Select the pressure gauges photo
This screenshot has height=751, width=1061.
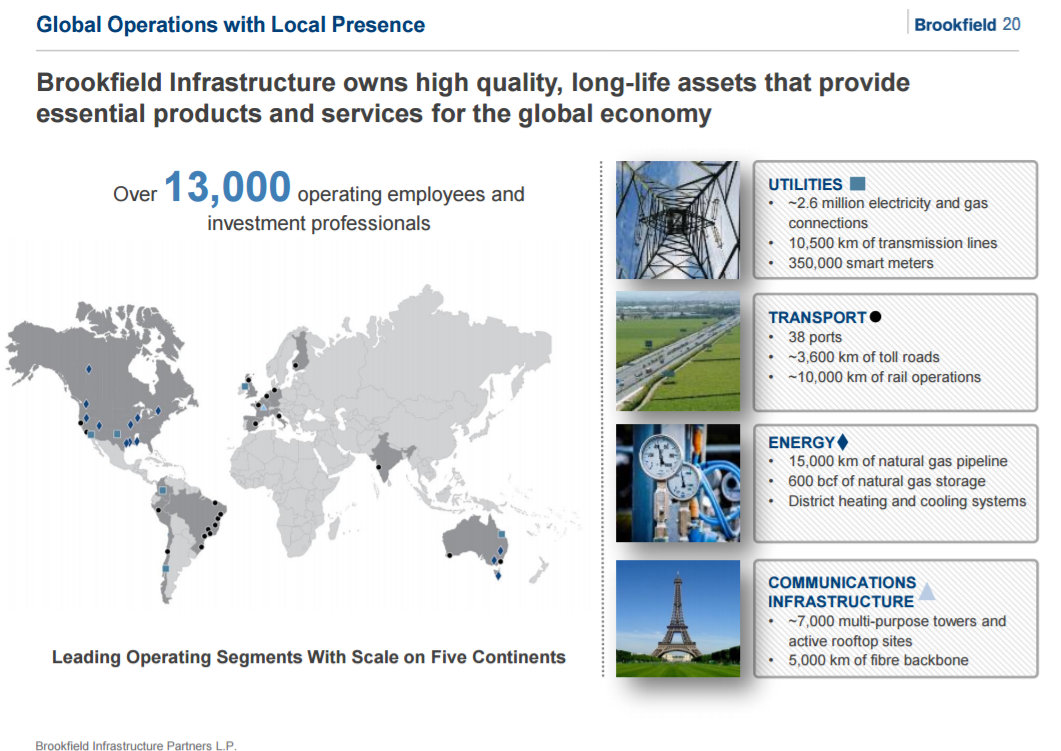point(677,483)
